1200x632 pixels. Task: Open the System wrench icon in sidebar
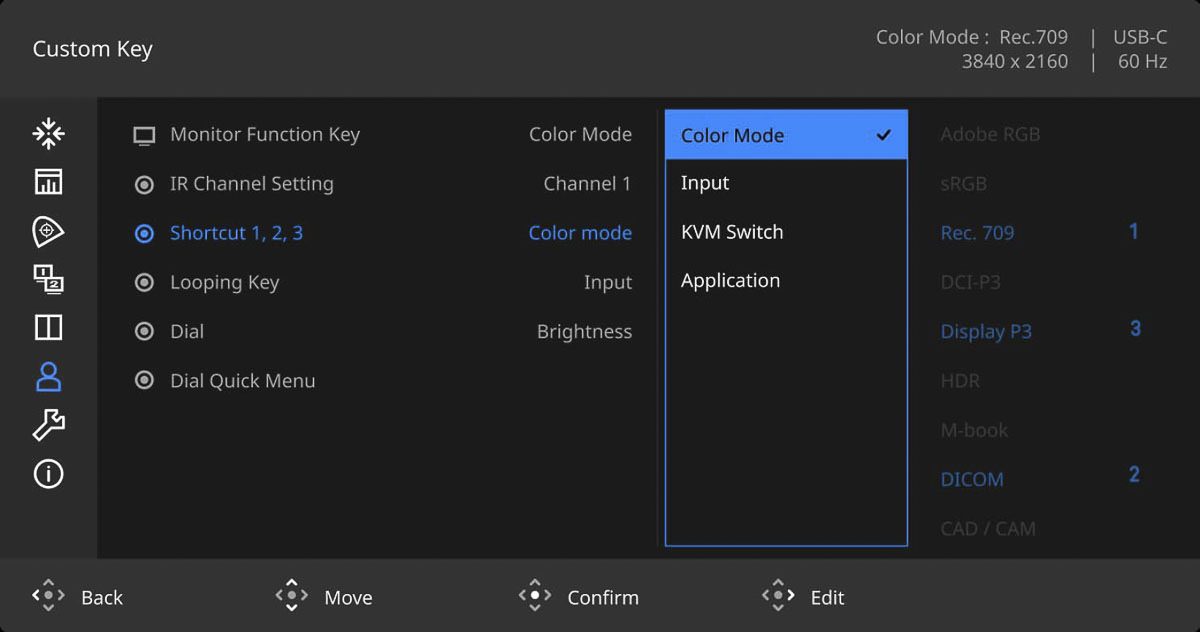(48, 425)
